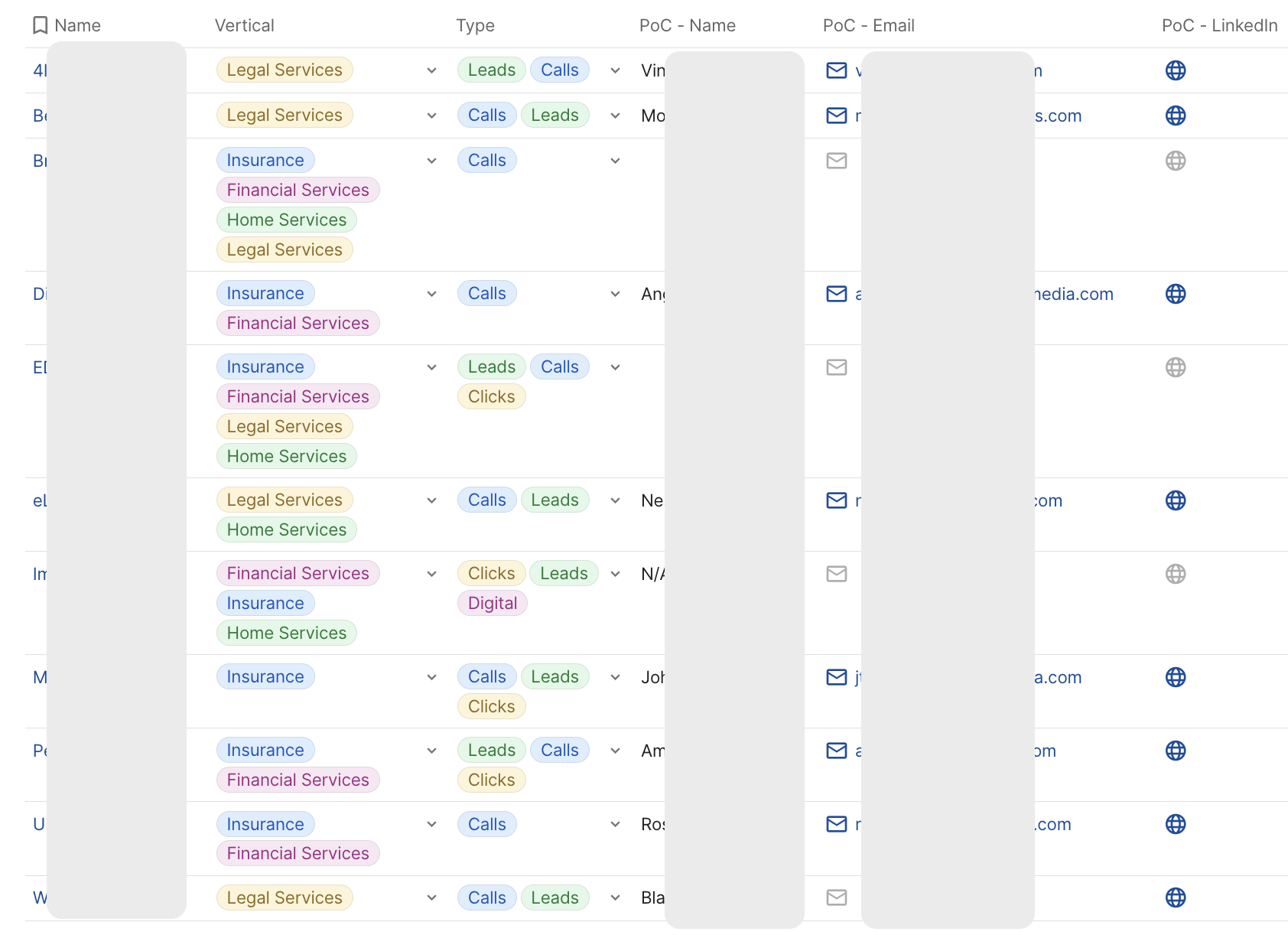The width and height of the screenshot is (1288, 935).
Task: Open the email icon on John's Insurance row
Action: point(837,676)
